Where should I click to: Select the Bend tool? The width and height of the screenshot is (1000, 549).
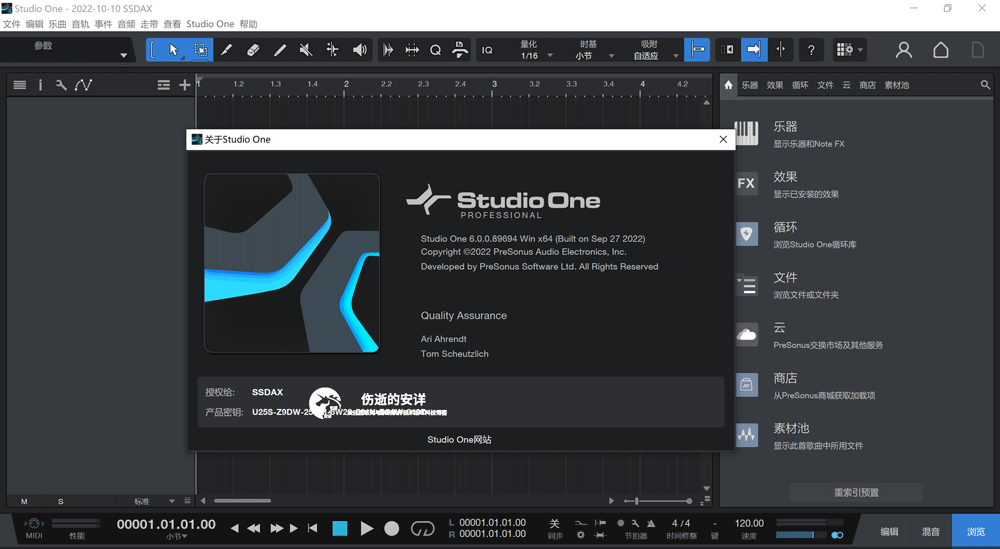[332, 50]
